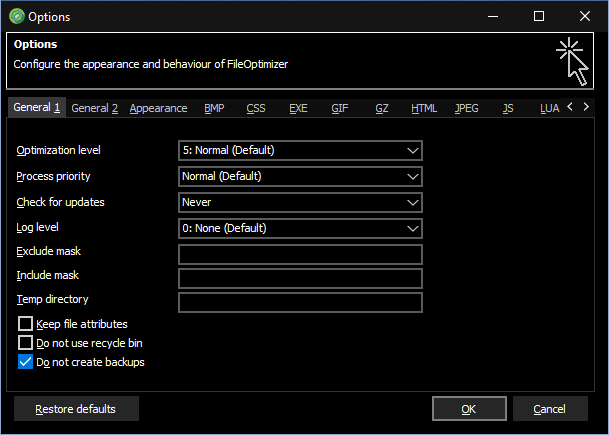Image resolution: width=609 pixels, height=435 pixels.
Task: Open the Check for updates dropdown
Action: click(x=300, y=202)
